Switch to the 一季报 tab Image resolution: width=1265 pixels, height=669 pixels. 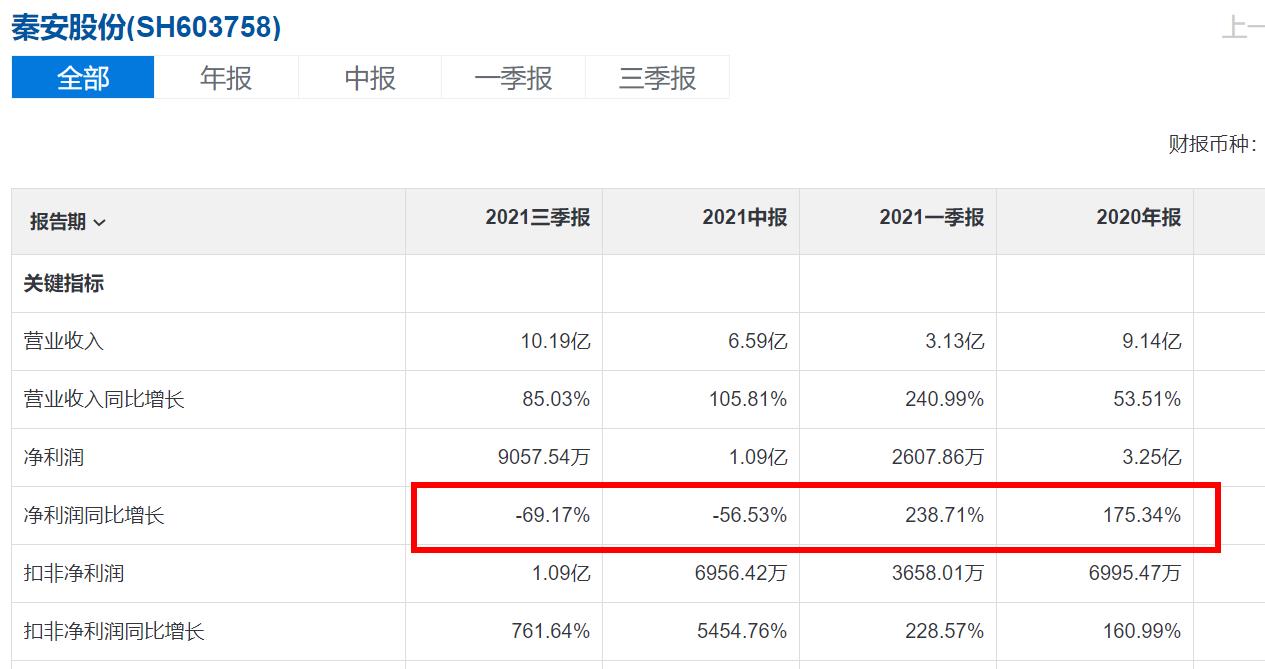click(513, 78)
